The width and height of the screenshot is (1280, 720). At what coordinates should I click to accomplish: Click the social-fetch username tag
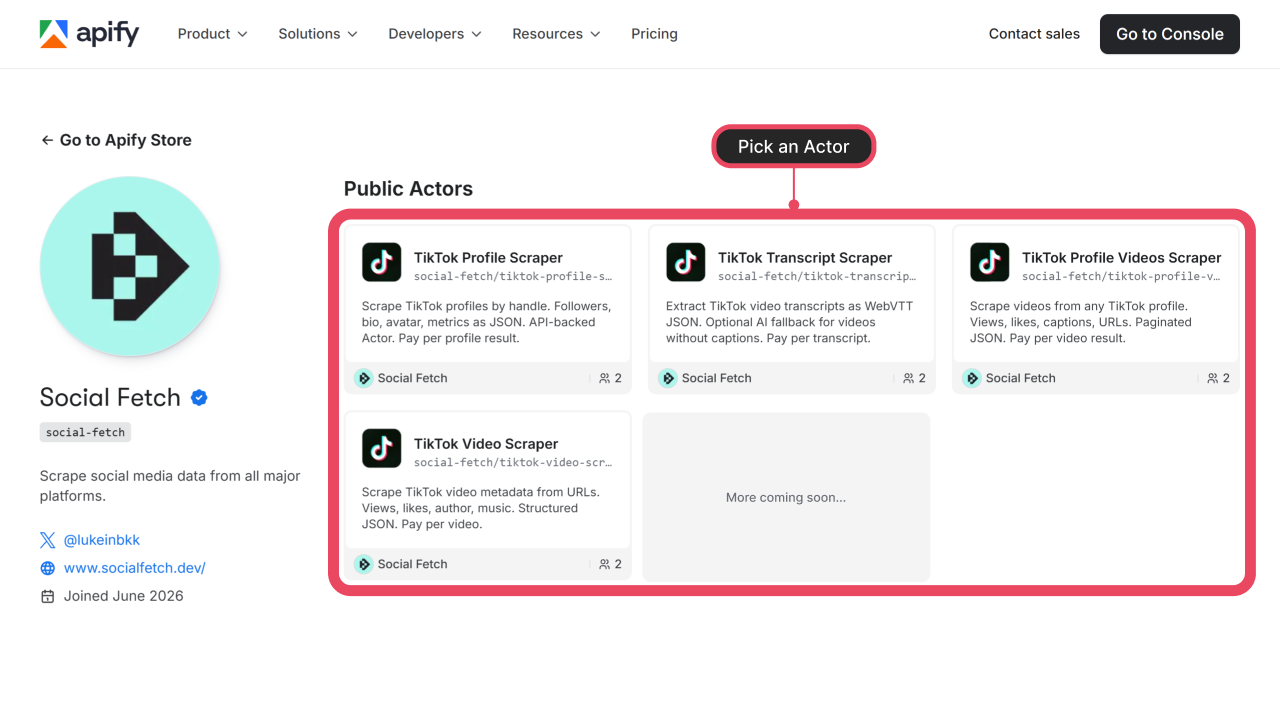click(x=85, y=432)
